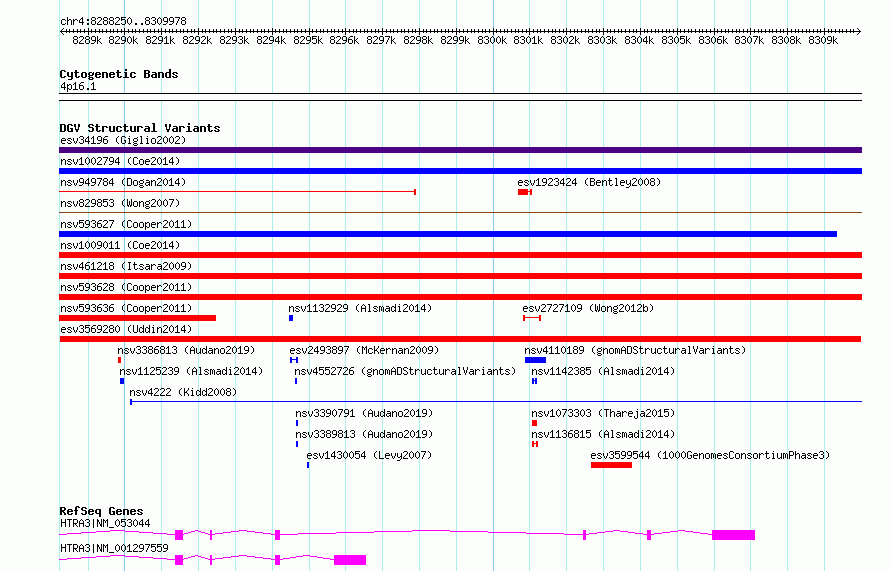This screenshot has height=571, width=890.
Task: Click the nsv461218 (Itsara2009) label
Action: (x=126, y=266)
